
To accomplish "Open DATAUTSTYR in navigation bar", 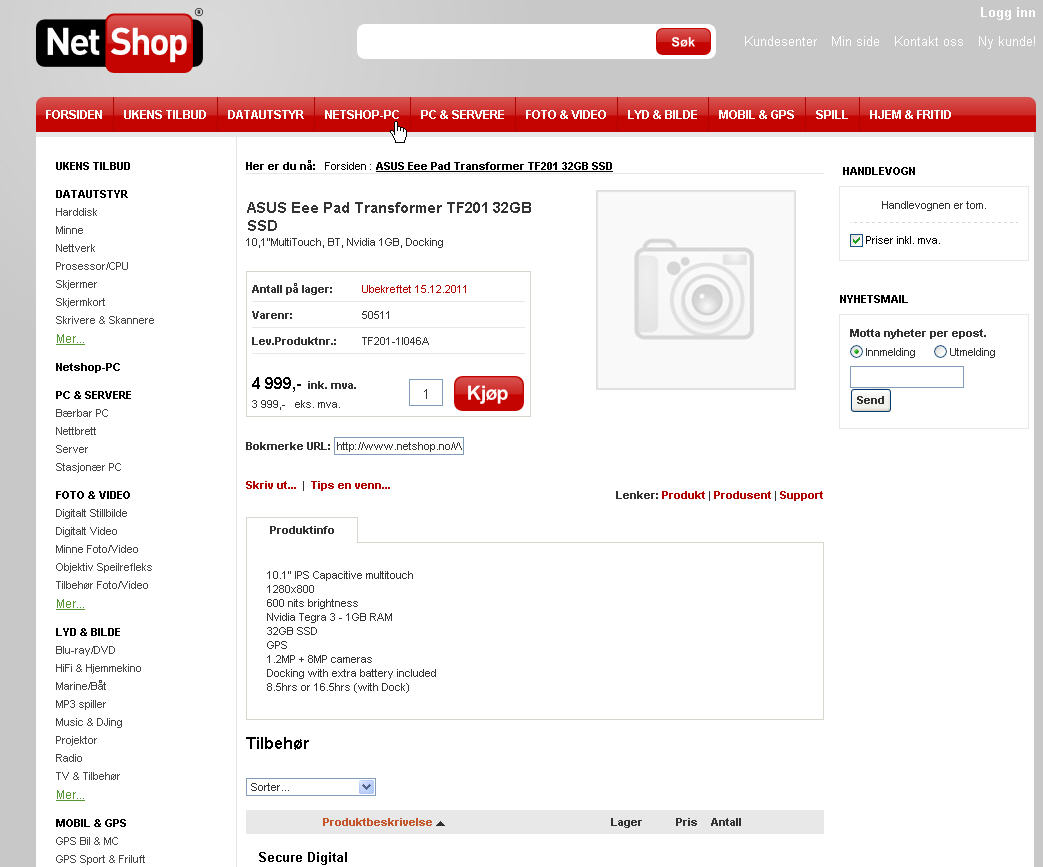I will [x=265, y=114].
